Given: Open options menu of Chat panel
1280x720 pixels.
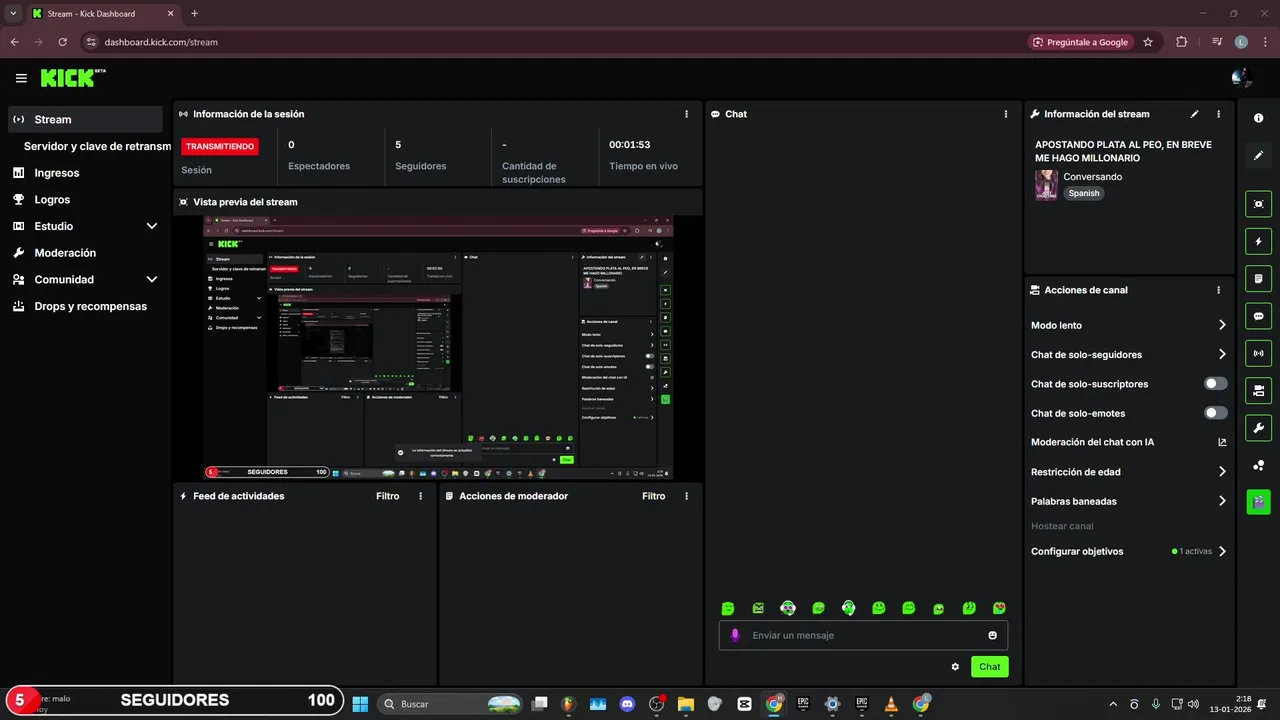Looking at the screenshot, I should tap(1006, 114).
